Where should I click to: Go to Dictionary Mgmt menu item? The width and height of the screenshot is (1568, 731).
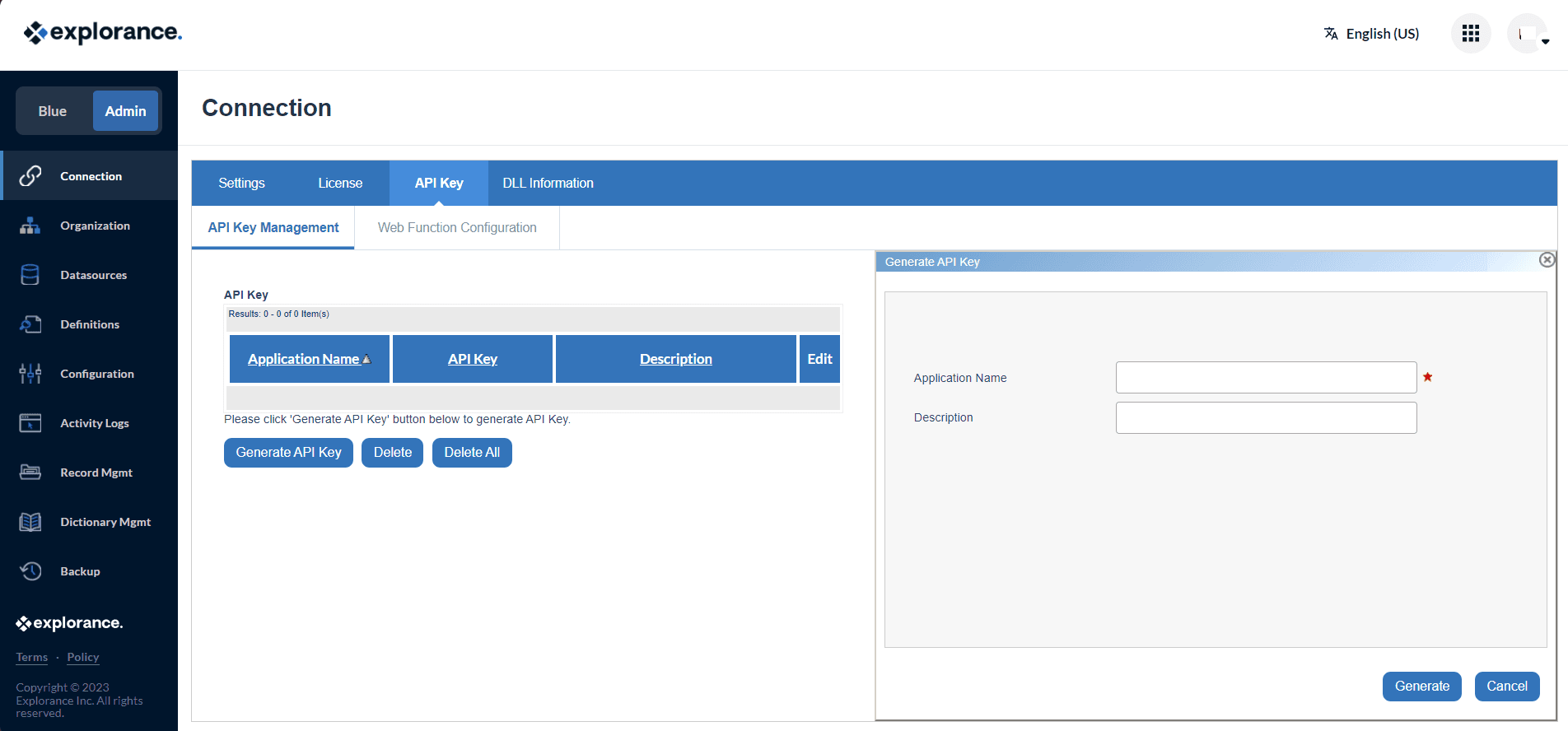[89, 521]
